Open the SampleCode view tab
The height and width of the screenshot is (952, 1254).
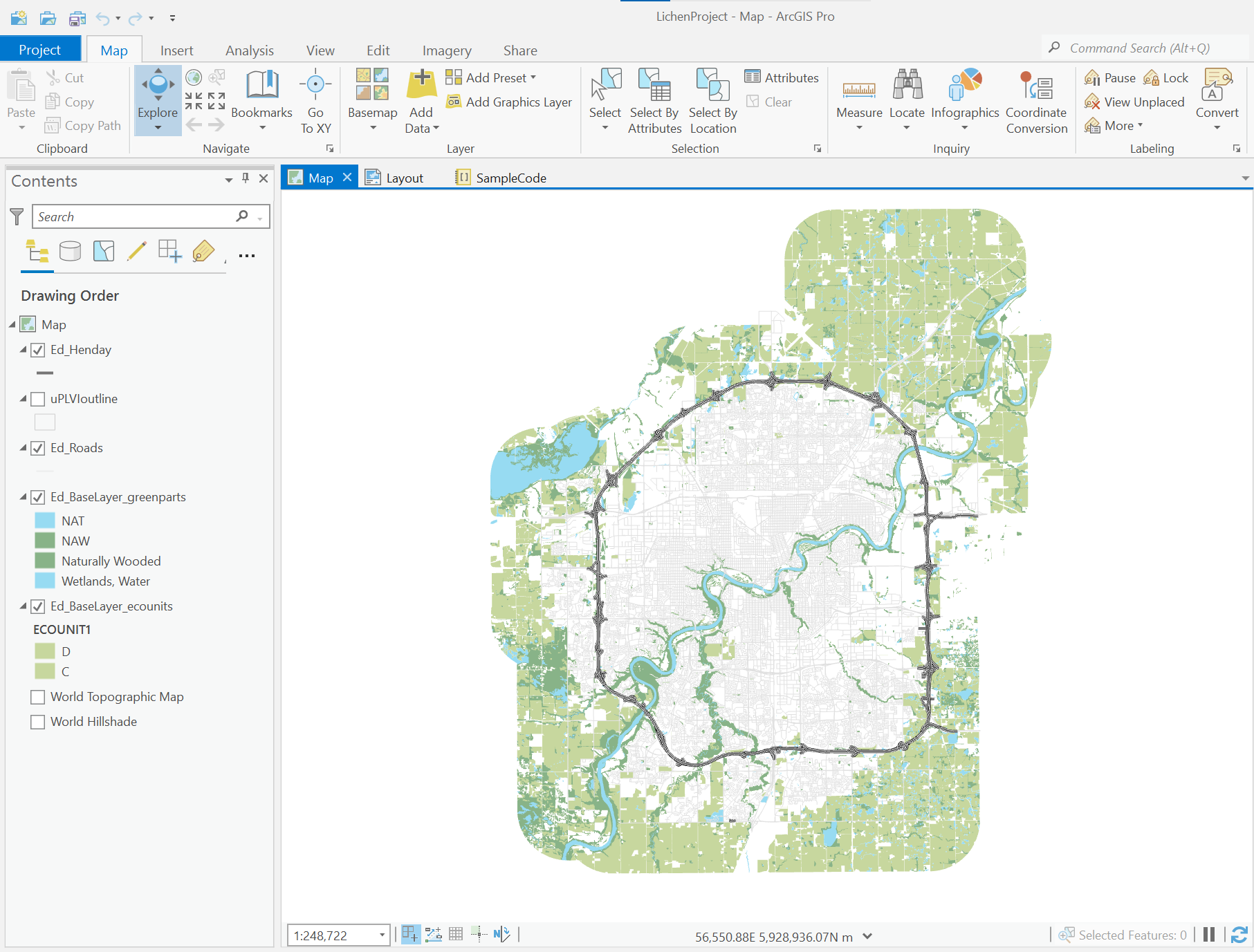pos(501,178)
